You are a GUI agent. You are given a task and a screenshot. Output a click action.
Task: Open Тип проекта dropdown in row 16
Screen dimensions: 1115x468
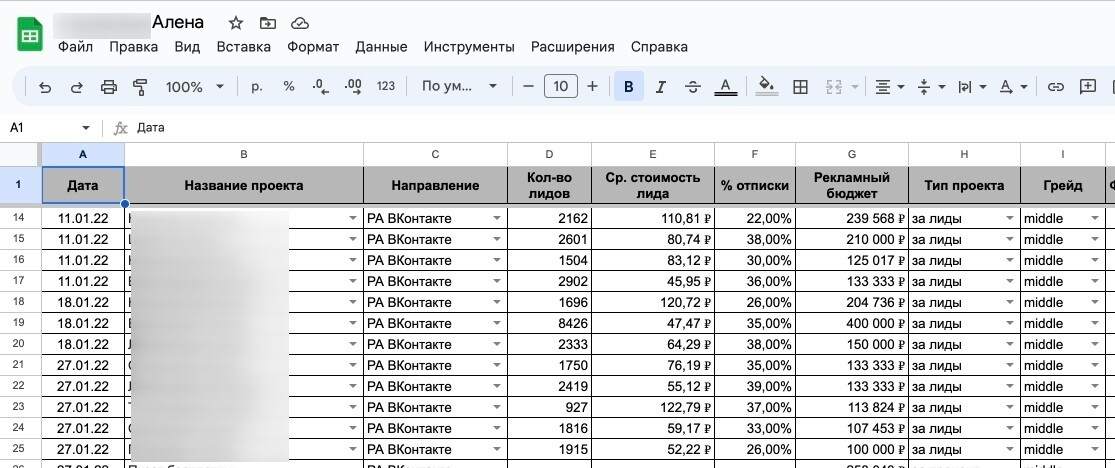(x=1010, y=260)
